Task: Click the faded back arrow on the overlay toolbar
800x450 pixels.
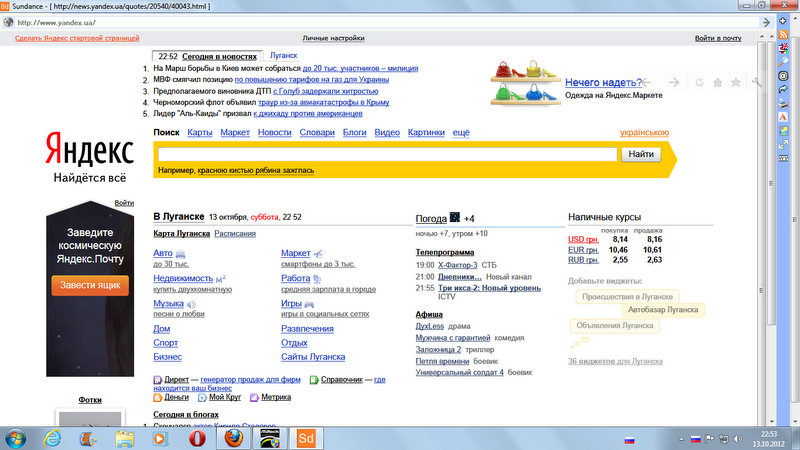Action: click(647, 82)
